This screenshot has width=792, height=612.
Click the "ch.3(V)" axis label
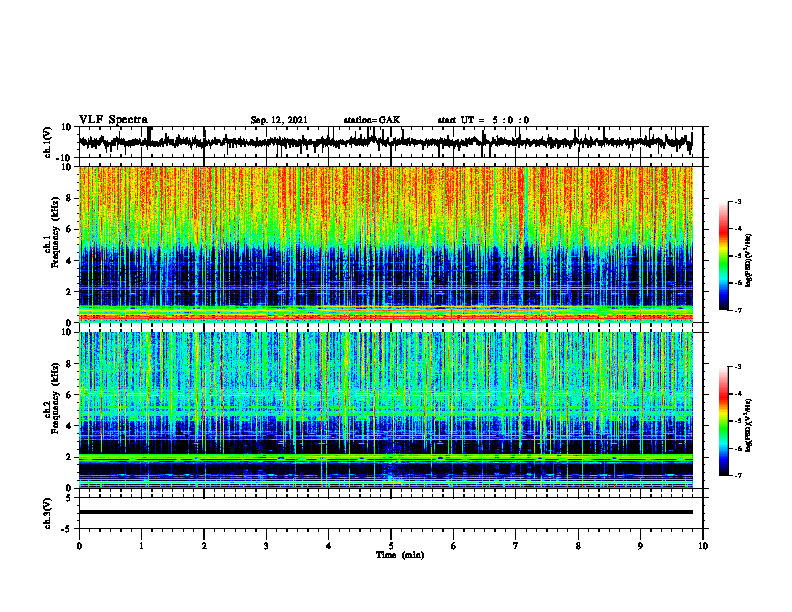pyautogui.click(x=47, y=513)
